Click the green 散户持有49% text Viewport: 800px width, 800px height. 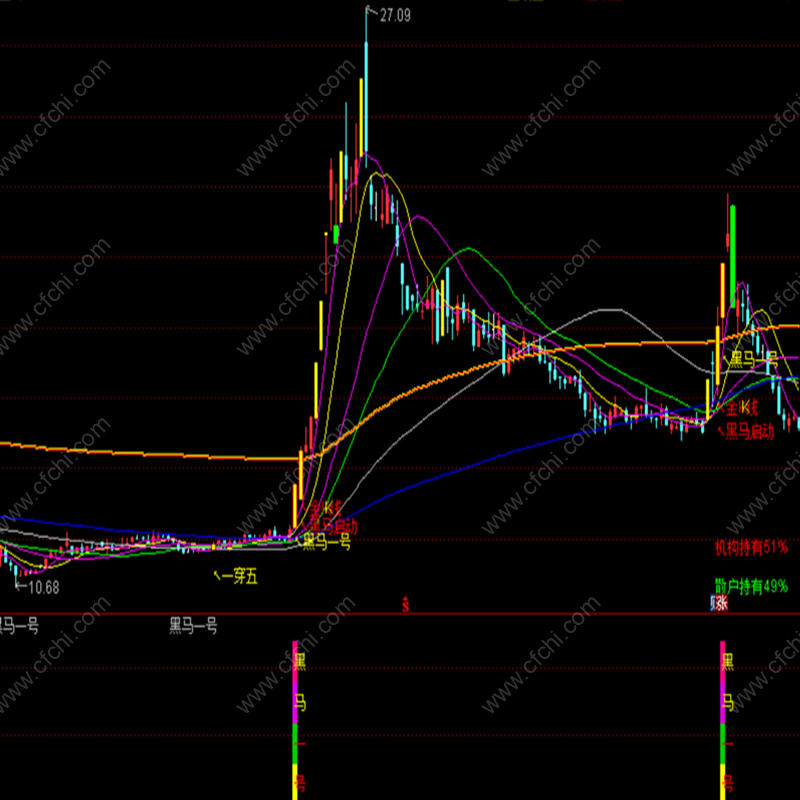(751, 587)
